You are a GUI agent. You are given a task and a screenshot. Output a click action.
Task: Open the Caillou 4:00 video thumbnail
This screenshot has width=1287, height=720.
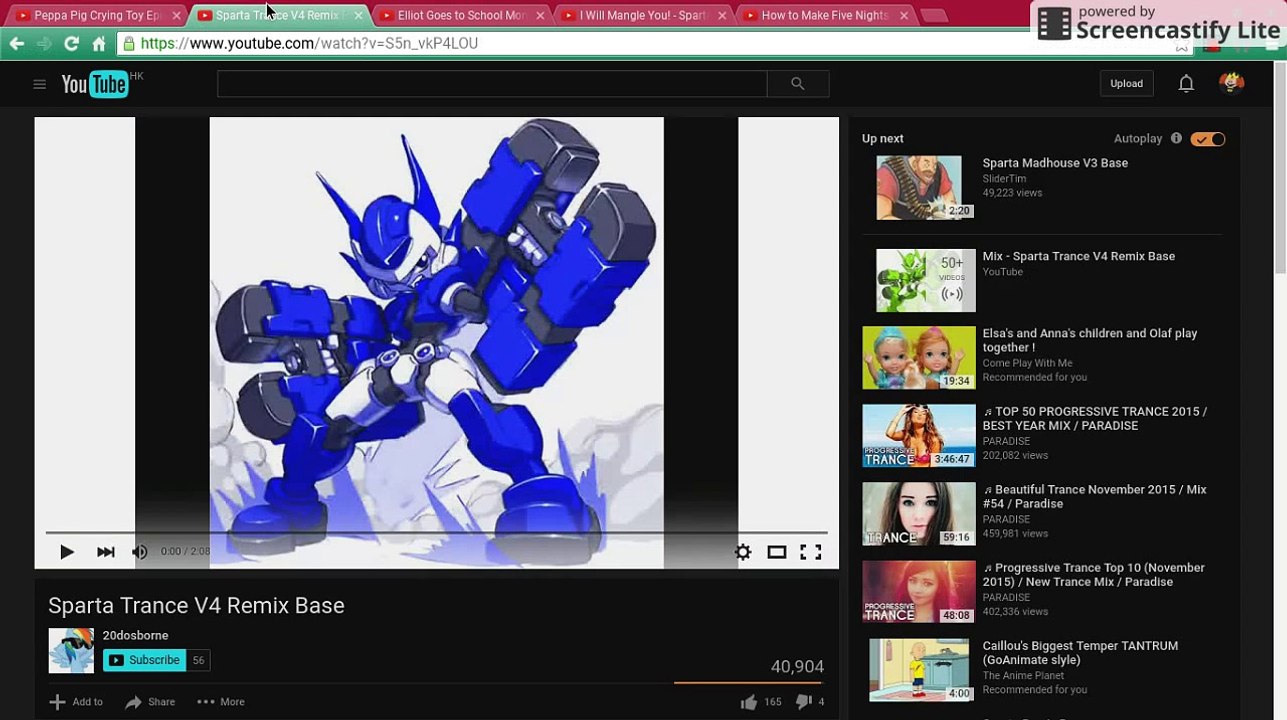click(x=919, y=669)
